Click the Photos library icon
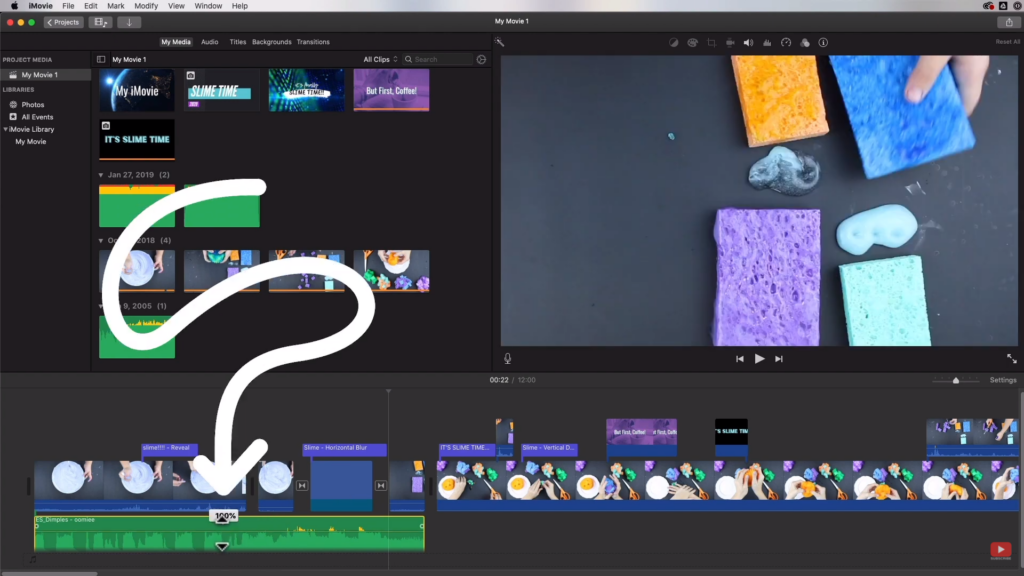 [x=13, y=104]
